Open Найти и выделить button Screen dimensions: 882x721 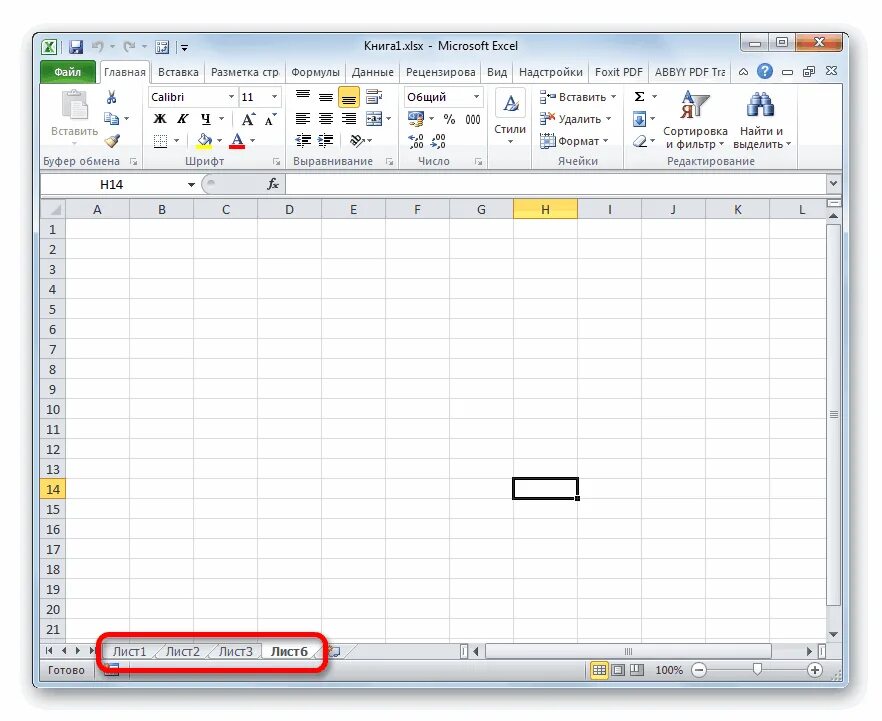click(761, 120)
